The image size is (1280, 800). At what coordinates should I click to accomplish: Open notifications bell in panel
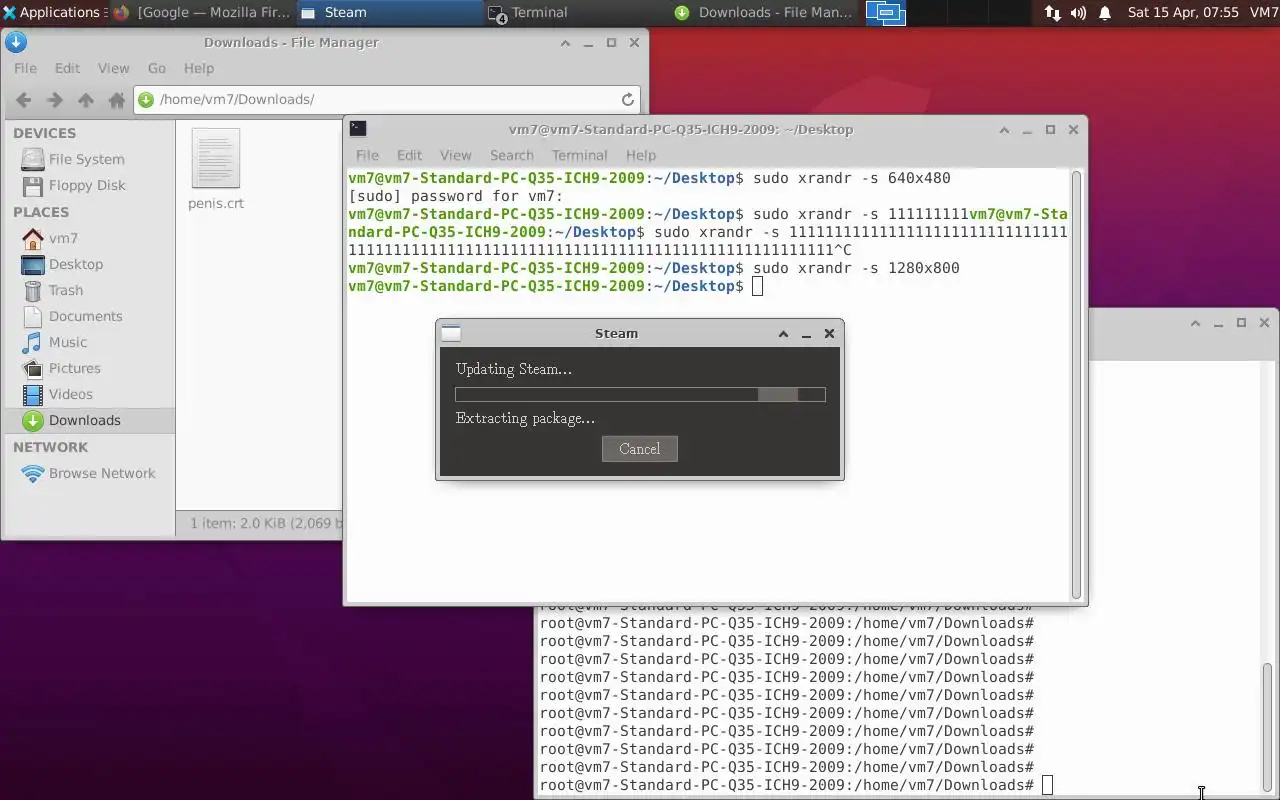pos(1105,13)
